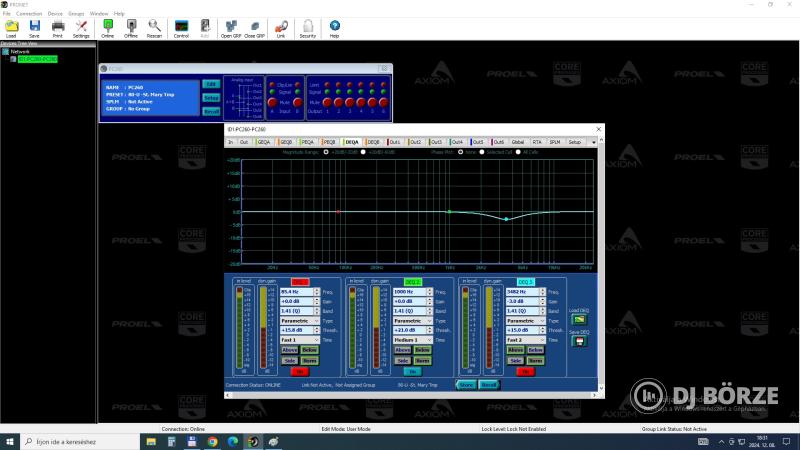Open the Settings tools icon
Image resolution: width=800 pixels, height=450 pixels.
click(81, 27)
